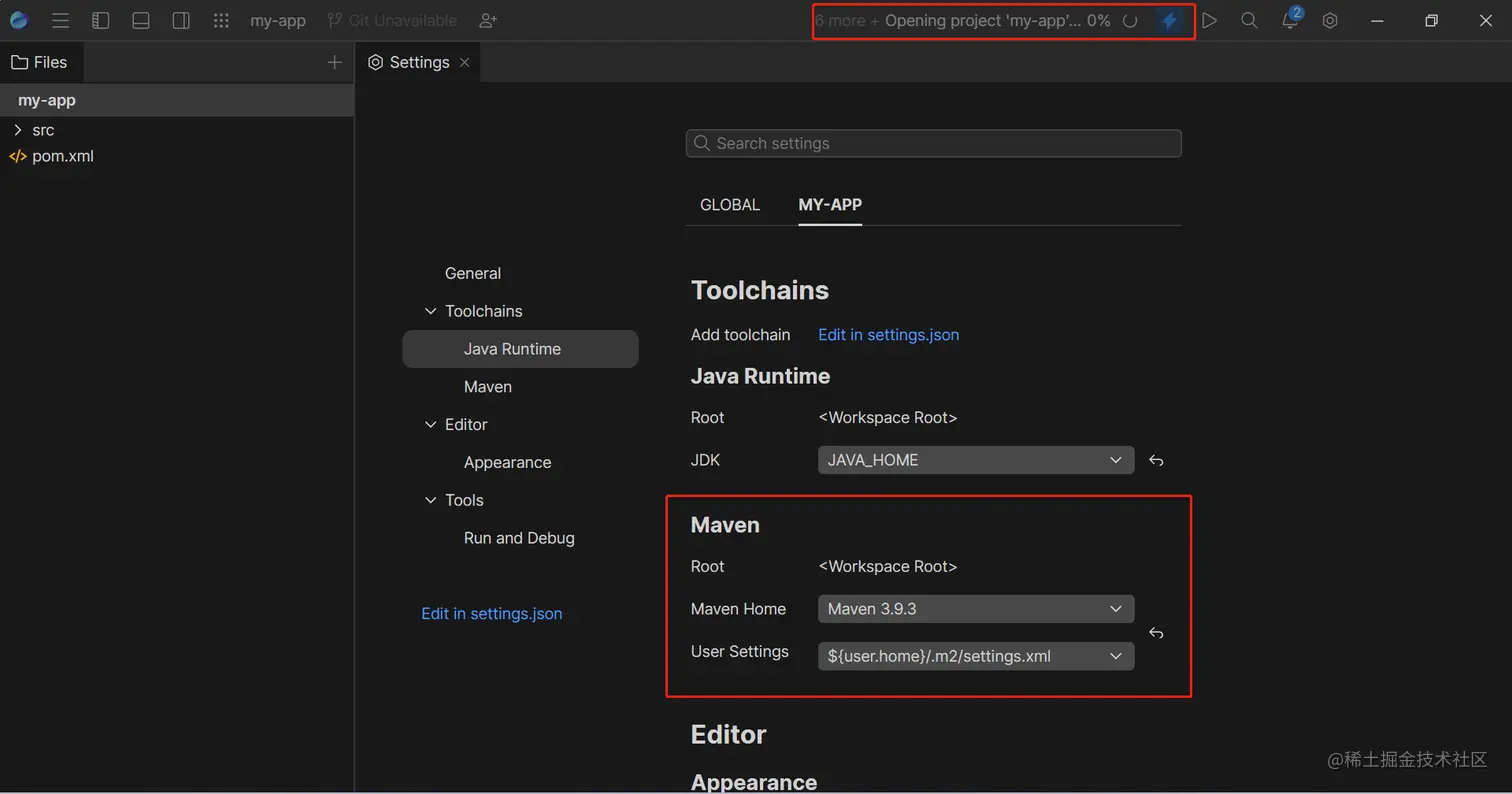Screen dimensions: 1512x794
Task: Click the Search settings input field
Action: 934,143
